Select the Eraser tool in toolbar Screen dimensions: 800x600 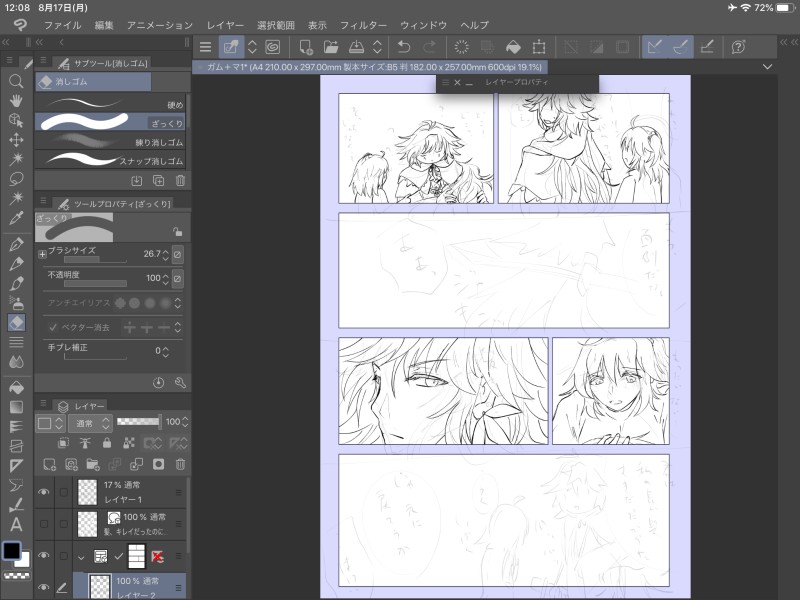pos(16,322)
